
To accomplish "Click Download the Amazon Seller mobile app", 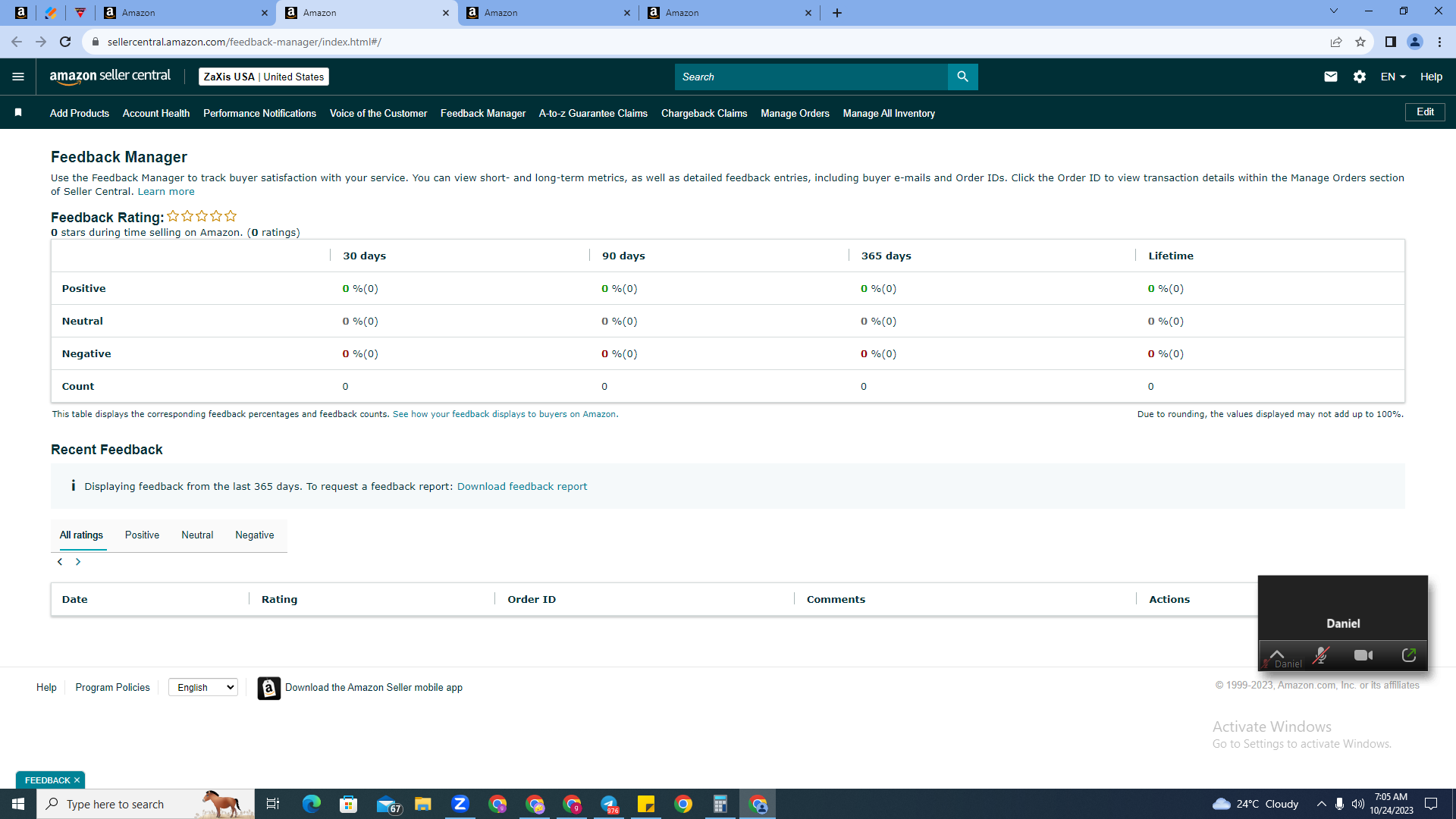I will (374, 688).
